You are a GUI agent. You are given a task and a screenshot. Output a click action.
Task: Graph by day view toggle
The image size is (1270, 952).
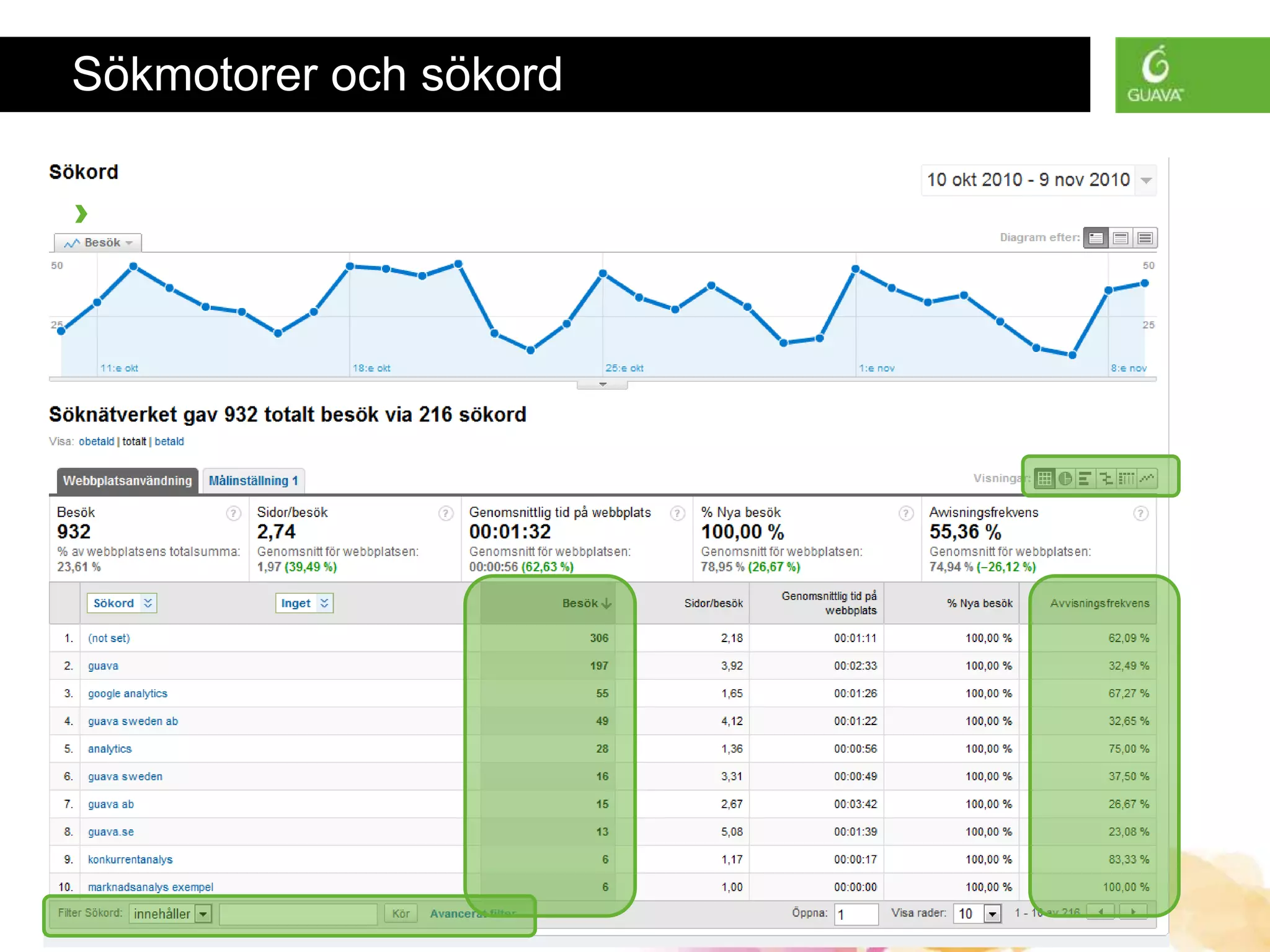[1096, 238]
